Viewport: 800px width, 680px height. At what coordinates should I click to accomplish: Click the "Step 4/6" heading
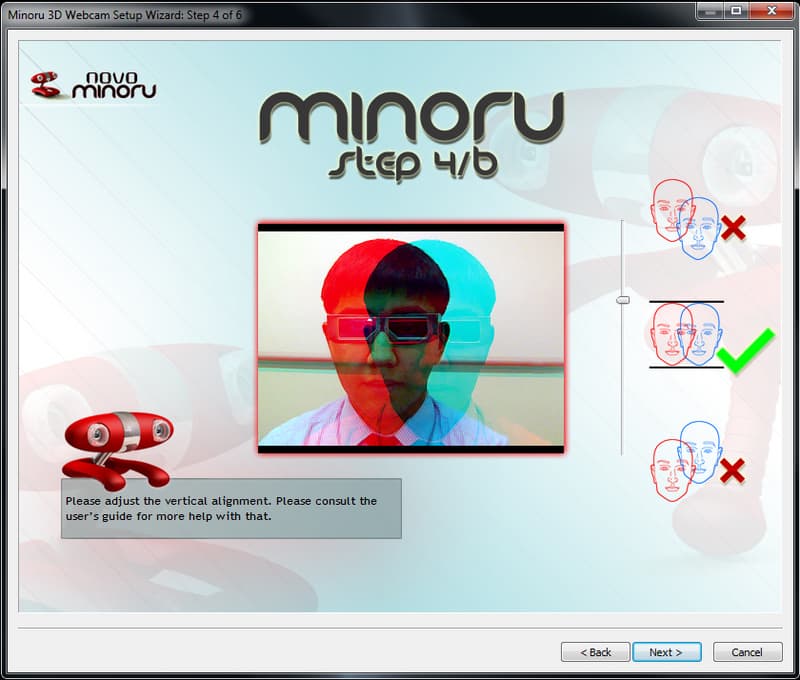click(413, 163)
